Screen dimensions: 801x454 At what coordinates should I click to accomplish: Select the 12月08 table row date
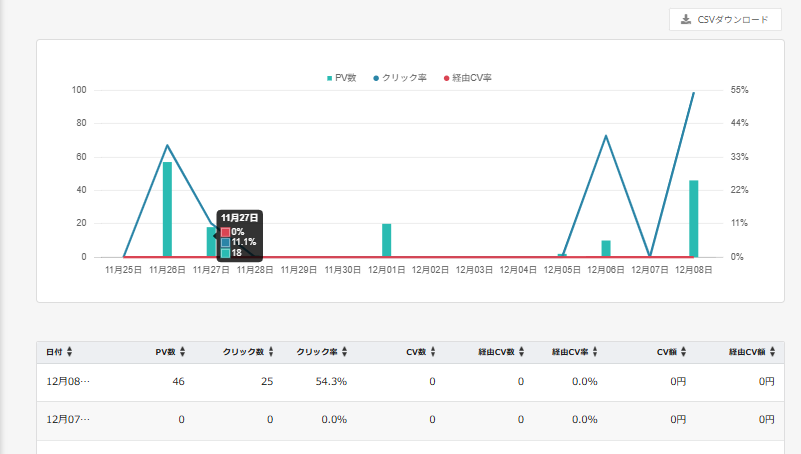coord(68,382)
